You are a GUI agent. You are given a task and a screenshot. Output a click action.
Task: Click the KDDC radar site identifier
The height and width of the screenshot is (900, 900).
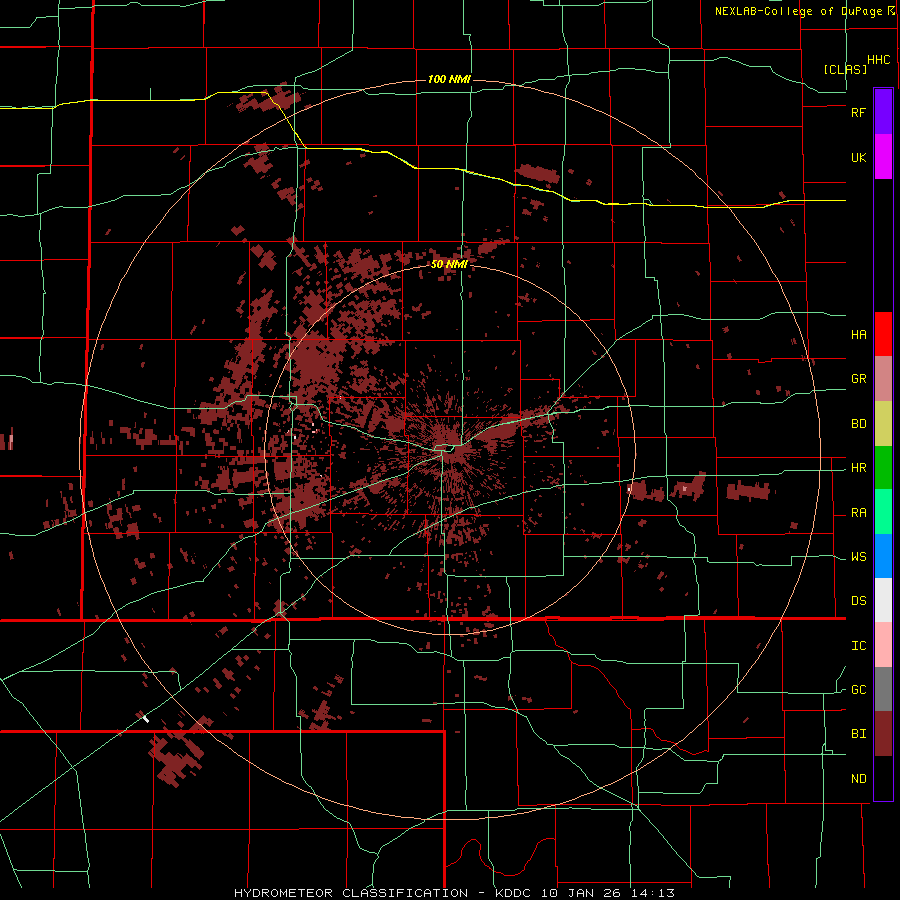point(512,893)
